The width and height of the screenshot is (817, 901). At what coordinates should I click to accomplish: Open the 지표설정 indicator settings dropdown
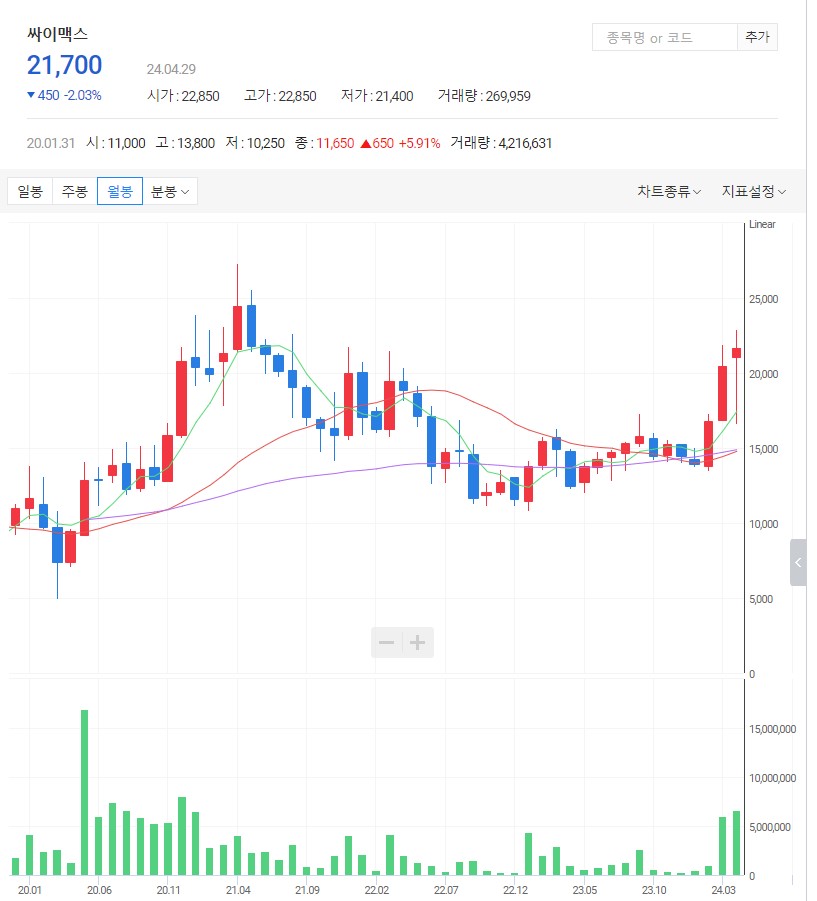tap(754, 192)
